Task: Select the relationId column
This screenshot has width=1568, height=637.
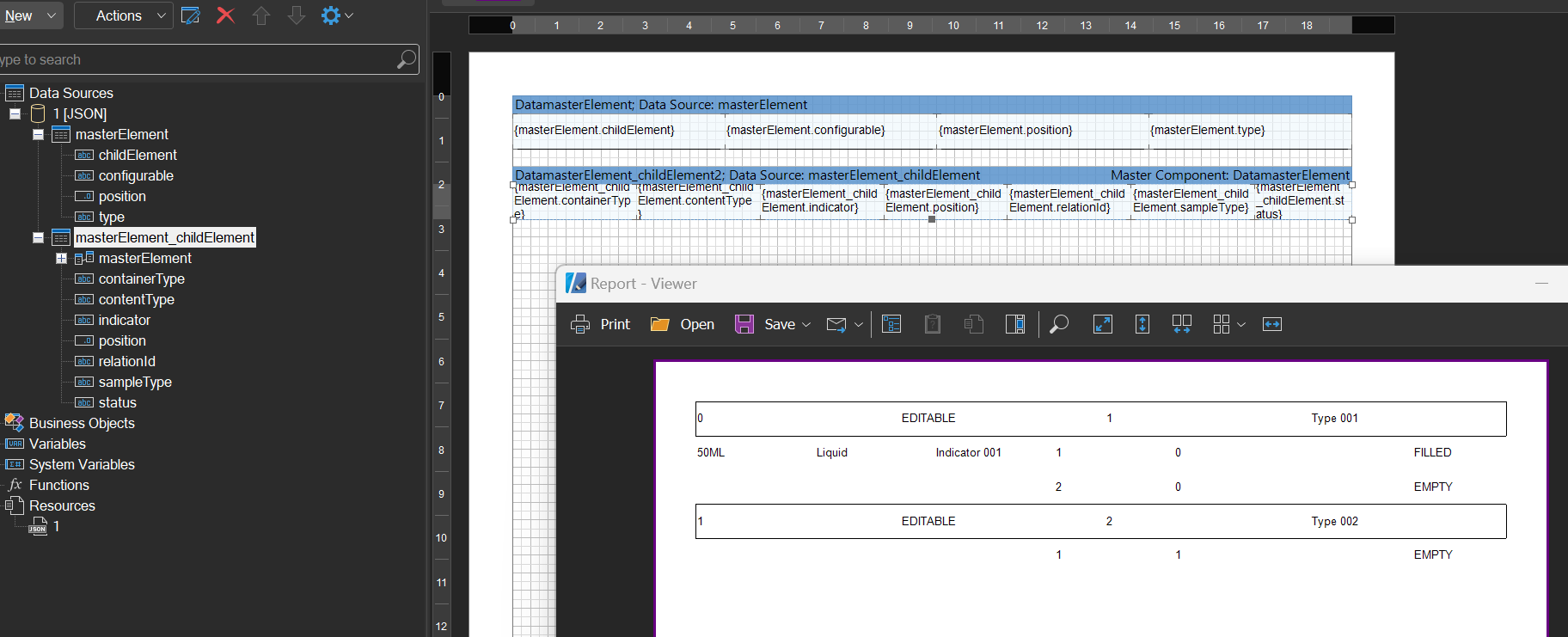Action: (127, 361)
